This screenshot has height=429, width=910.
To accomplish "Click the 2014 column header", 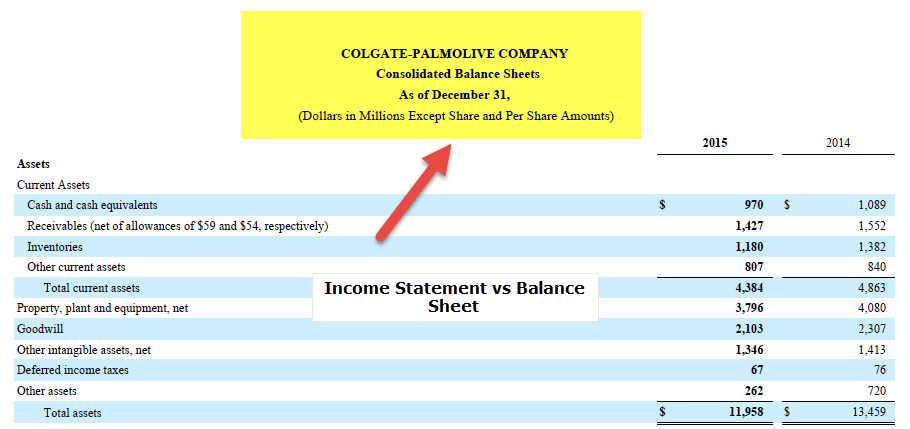I will [x=838, y=143].
